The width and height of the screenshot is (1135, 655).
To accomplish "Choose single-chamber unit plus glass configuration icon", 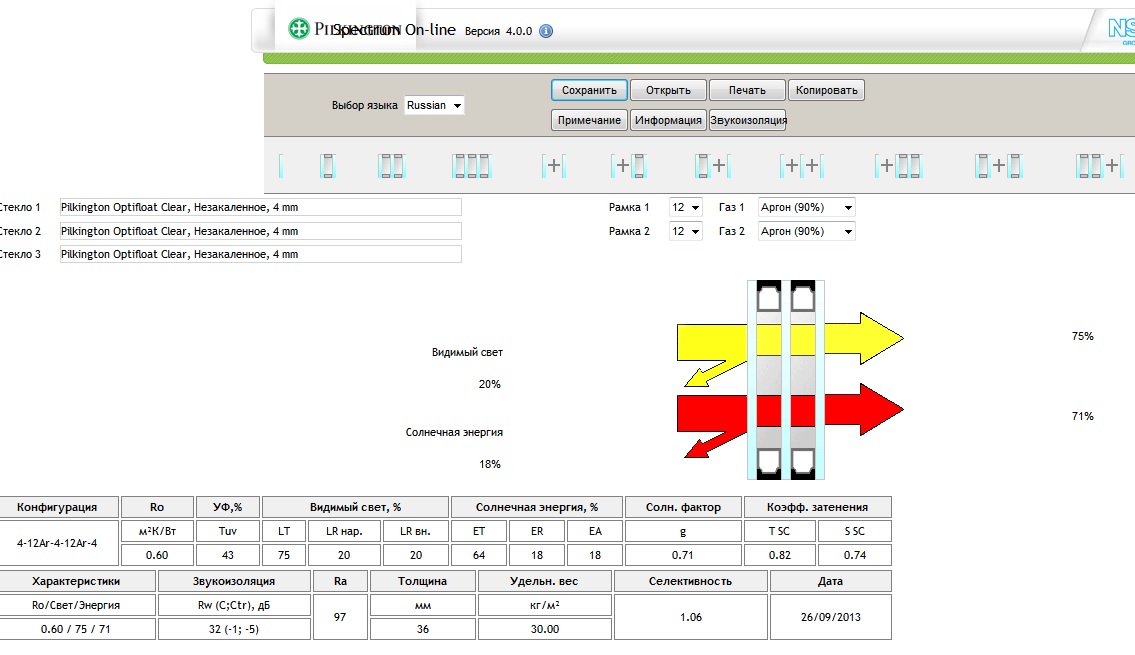I will coord(712,166).
